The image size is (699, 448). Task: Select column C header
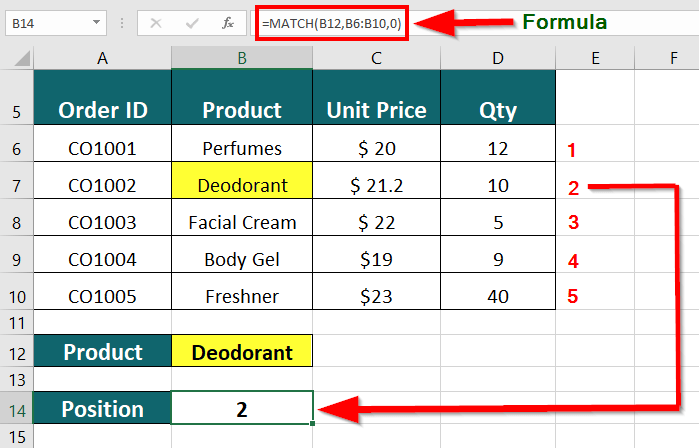click(376, 59)
